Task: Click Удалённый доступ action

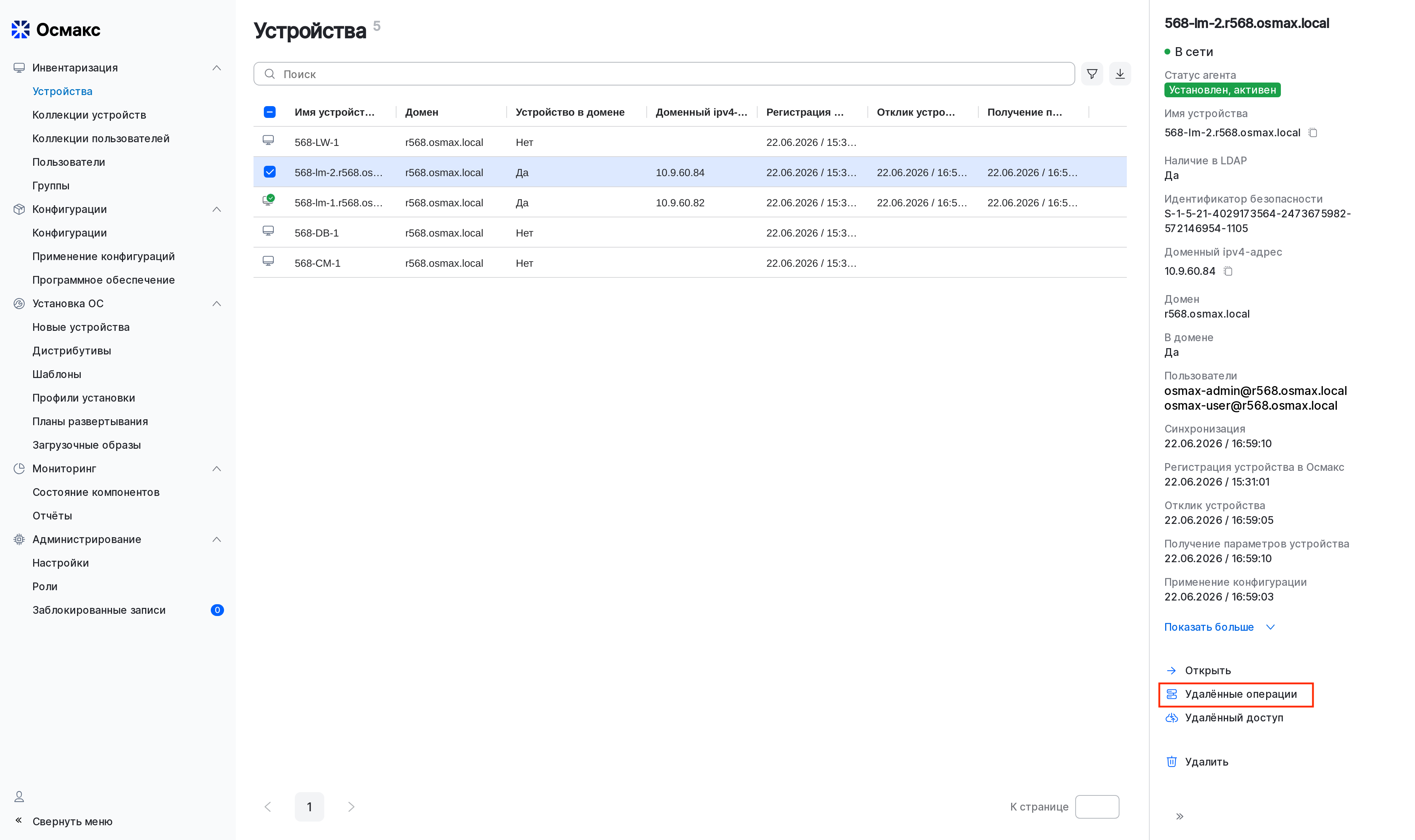Action: [1234, 718]
